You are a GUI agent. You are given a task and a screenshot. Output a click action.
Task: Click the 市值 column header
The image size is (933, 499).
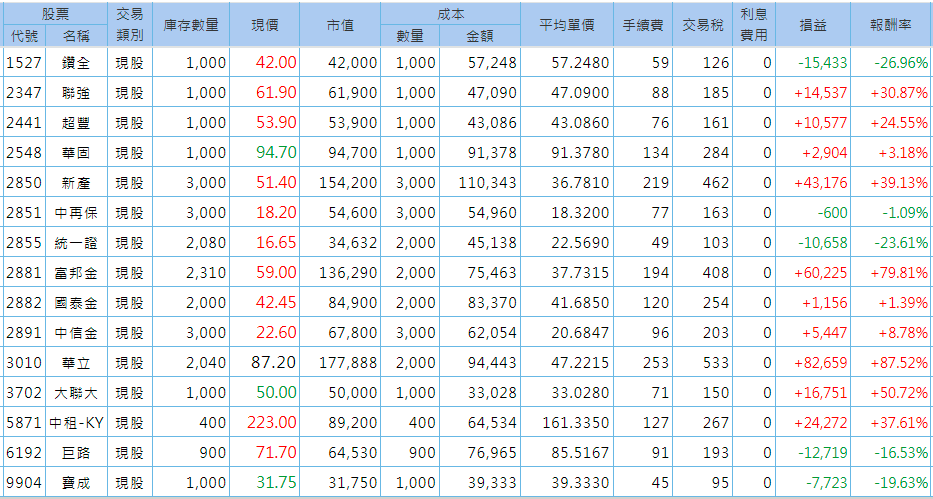tap(340, 24)
